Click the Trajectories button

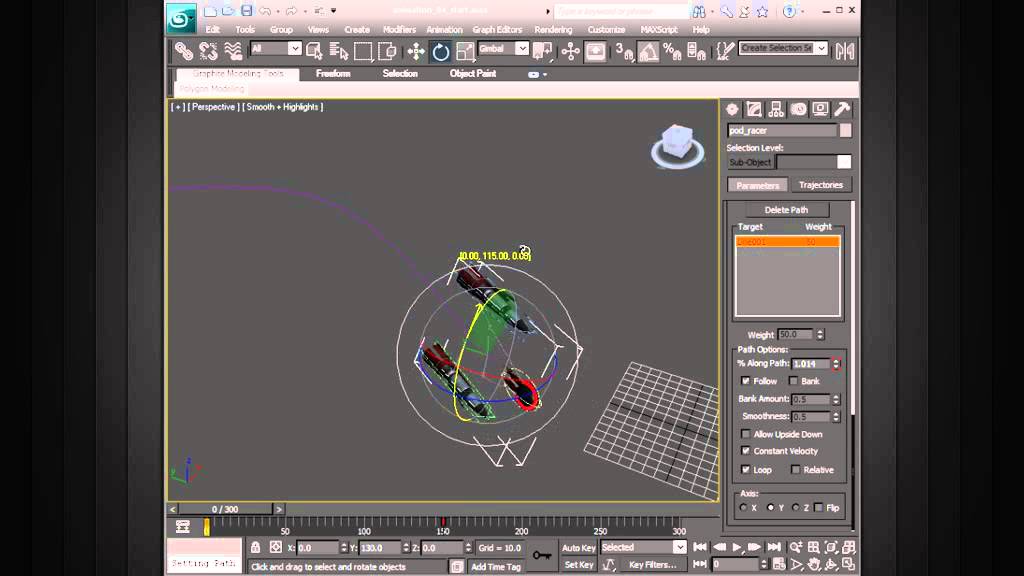pos(821,185)
